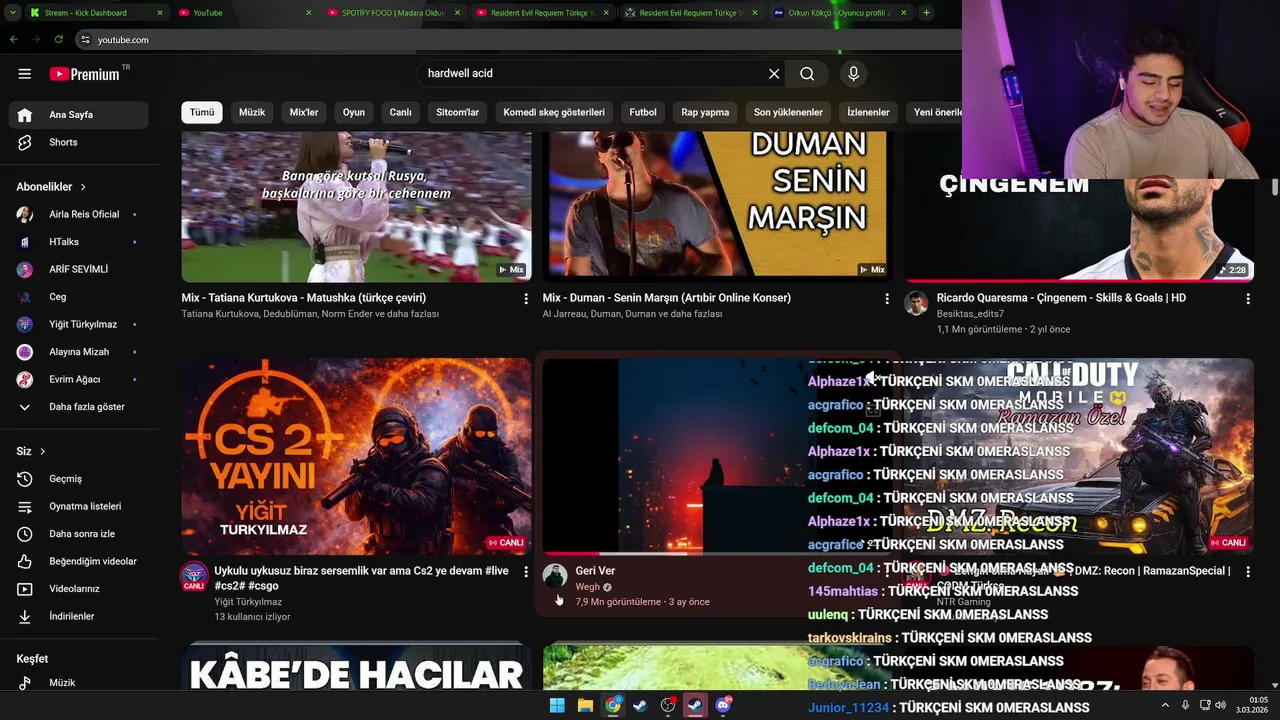The image size is (1280, 720).
Task: Open Windows Start menu
Action: coord(557,705)
